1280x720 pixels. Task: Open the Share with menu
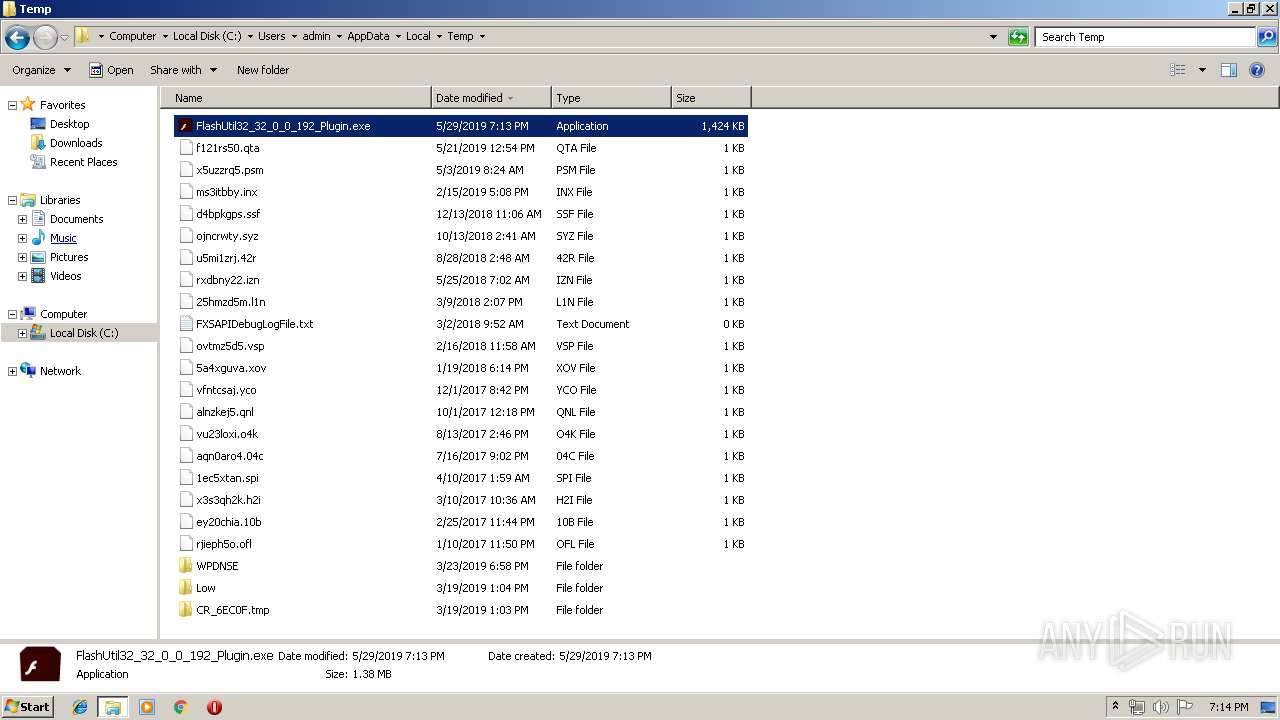pos(183,70)
